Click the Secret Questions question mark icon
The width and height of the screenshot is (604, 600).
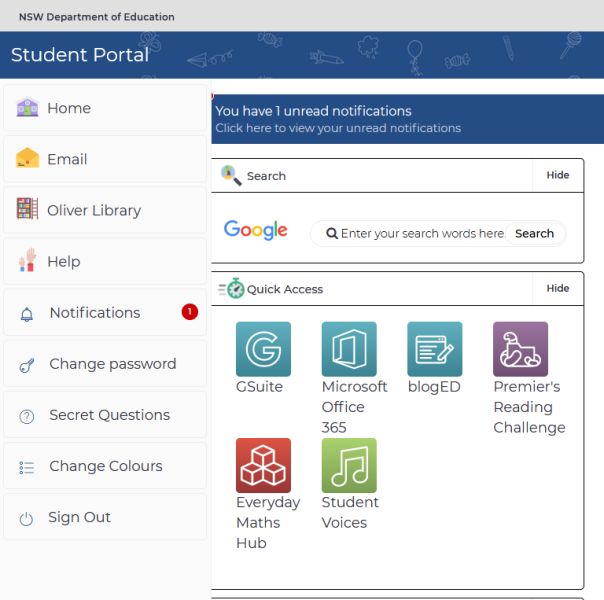[x=27, y=416]
